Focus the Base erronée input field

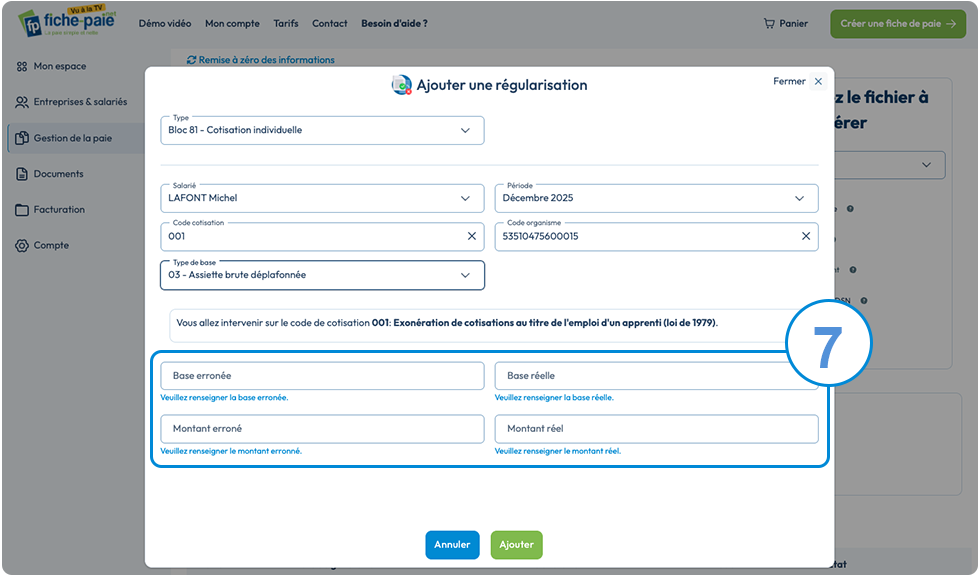coord(322,376)
